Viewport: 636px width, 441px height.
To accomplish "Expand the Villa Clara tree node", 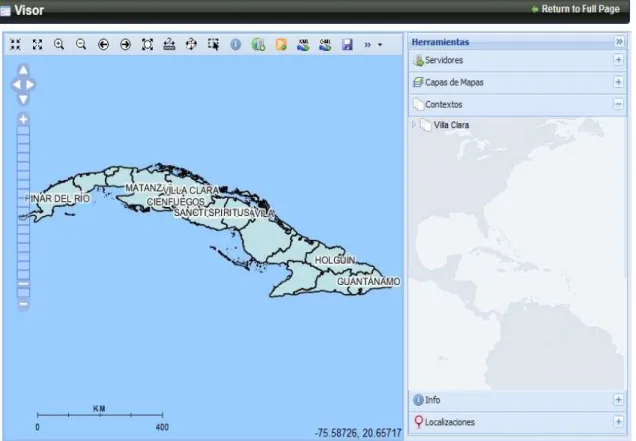I will pyautogui.click(x=414, y=125).
